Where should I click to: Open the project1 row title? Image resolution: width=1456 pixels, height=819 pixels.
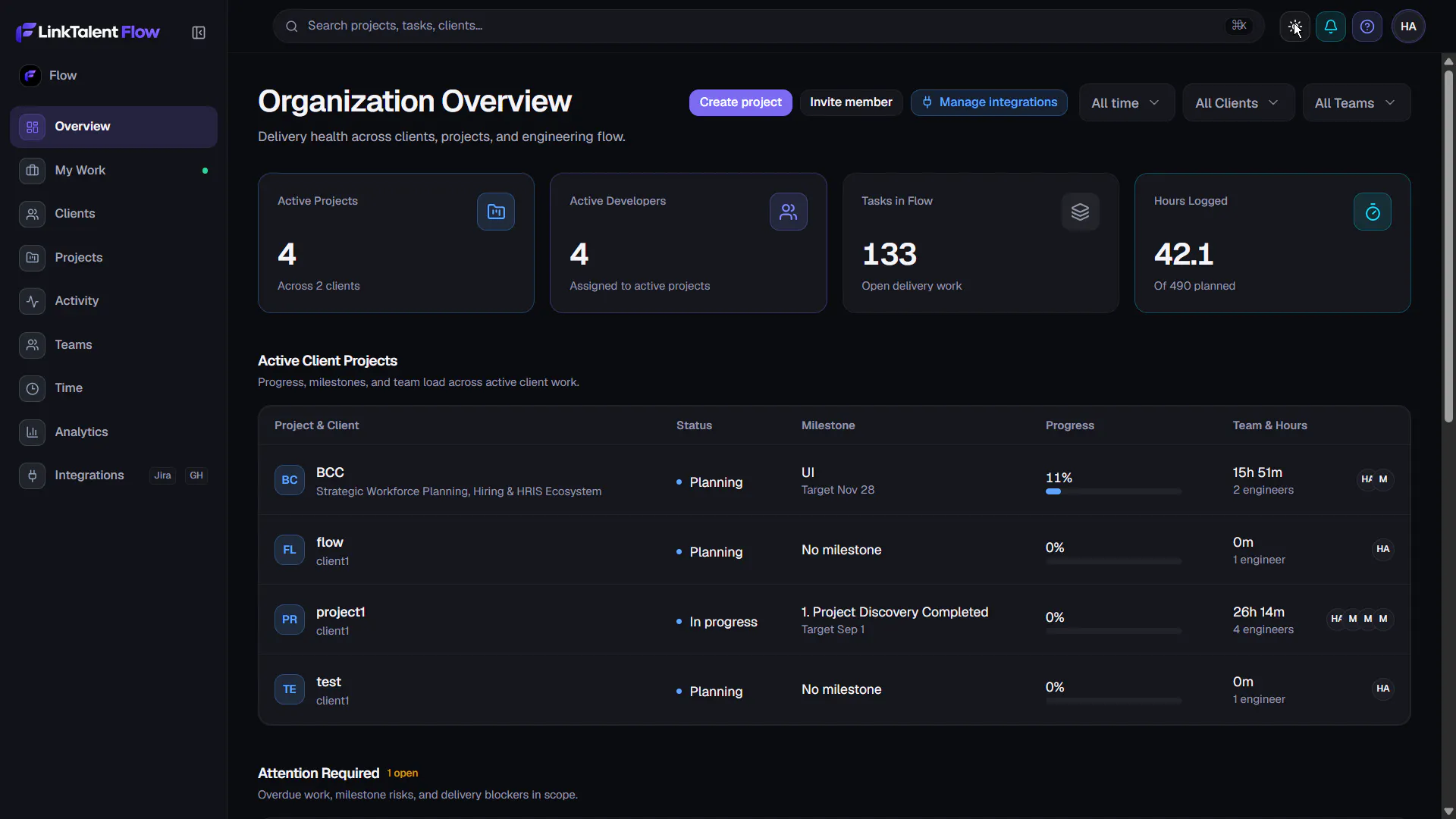(340, 612)
